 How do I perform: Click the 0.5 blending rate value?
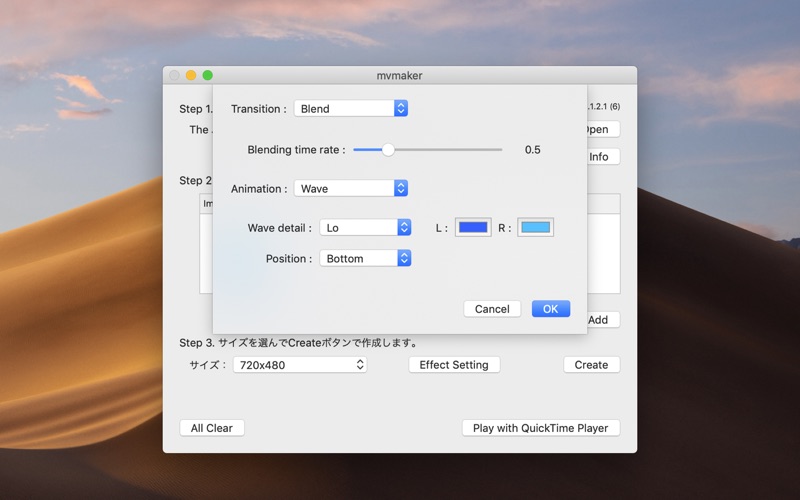[533, 149]
